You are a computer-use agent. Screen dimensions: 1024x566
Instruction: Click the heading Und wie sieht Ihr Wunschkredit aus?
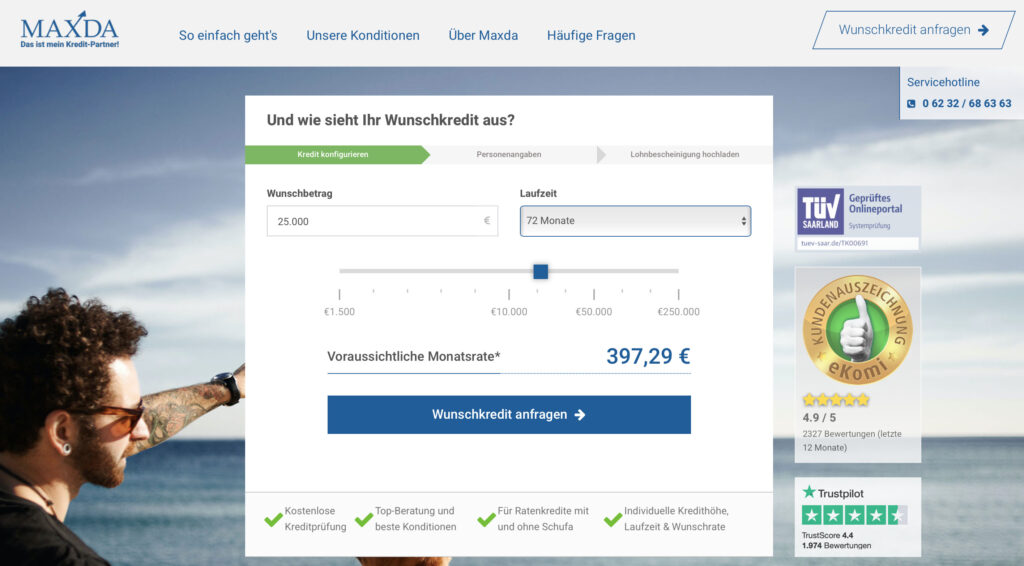[391, 120]
